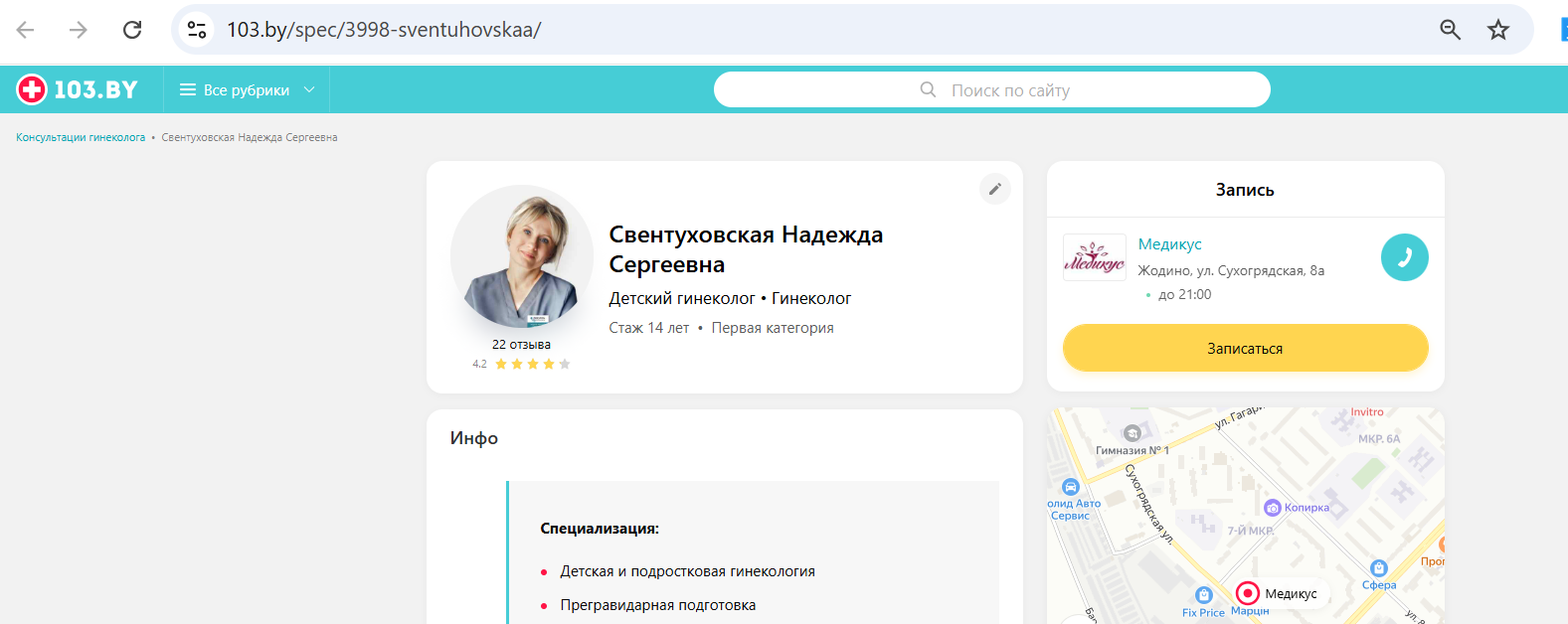Go back with the browser back arrow
This screenshot has width=1568, height=624.
pyautogui.click(x=26, y=30)
